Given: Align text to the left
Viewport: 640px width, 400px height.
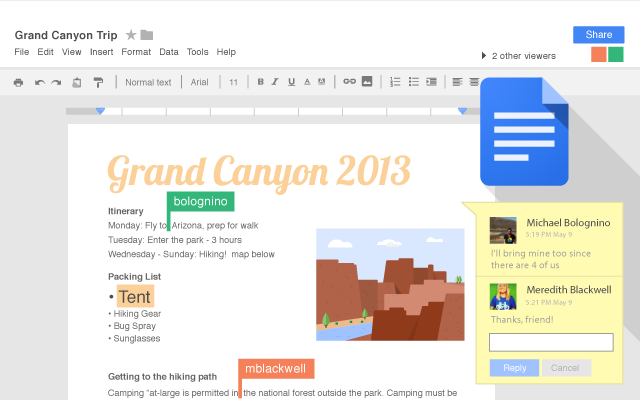Looking at the screenshot, I should (x=457, y=82).
